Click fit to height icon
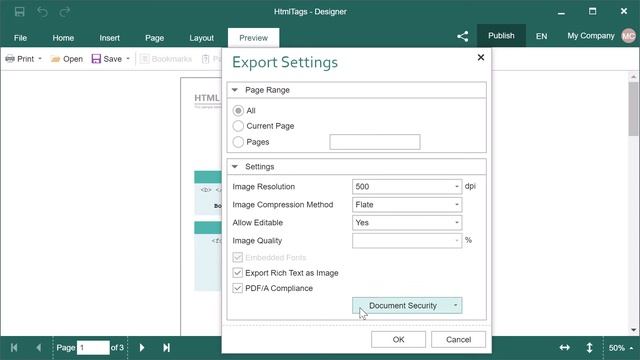This screenshot has width=640, height=360. click(x=589, y=348)
